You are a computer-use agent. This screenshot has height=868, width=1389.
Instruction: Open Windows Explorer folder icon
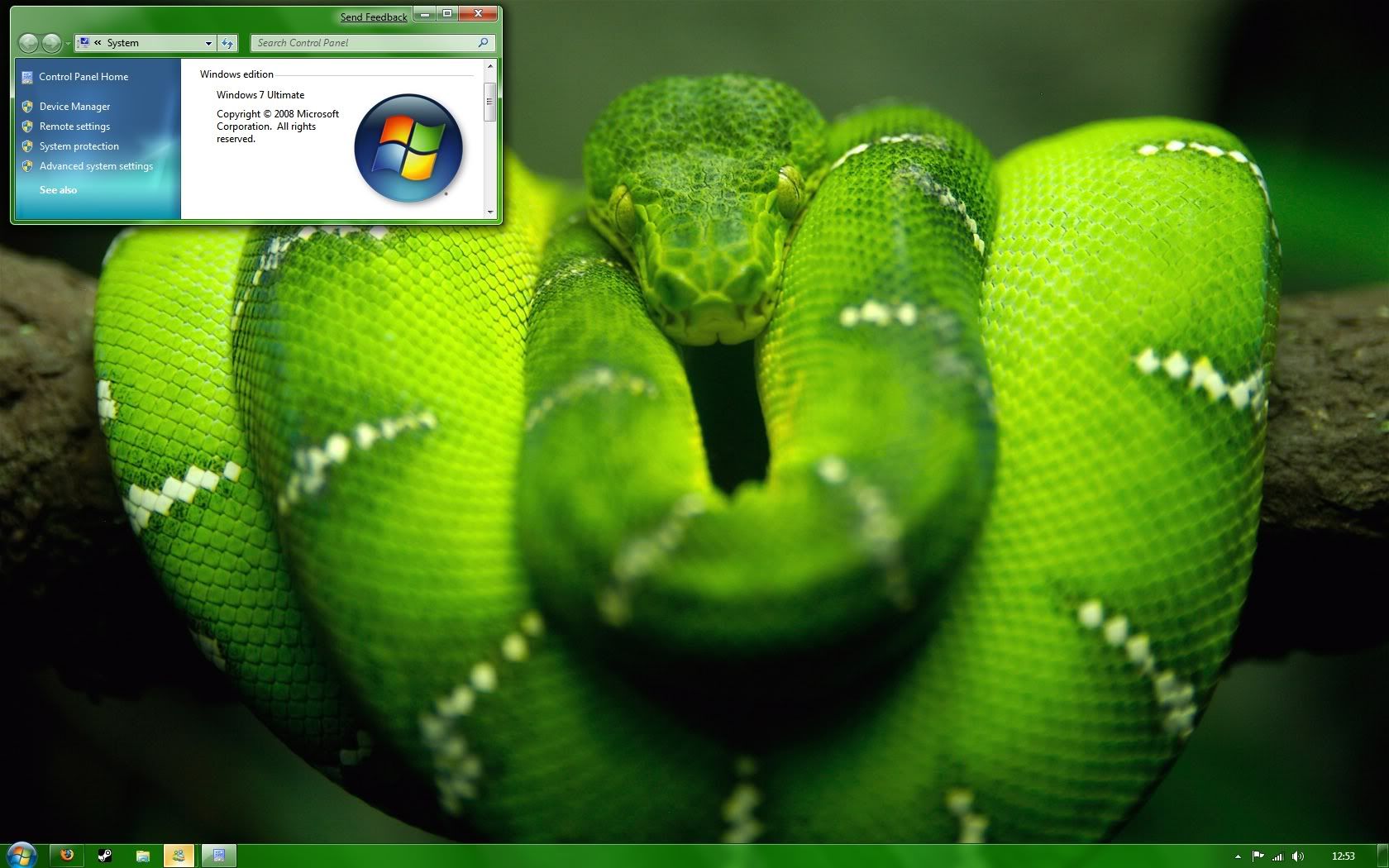[x=142, y=856]
